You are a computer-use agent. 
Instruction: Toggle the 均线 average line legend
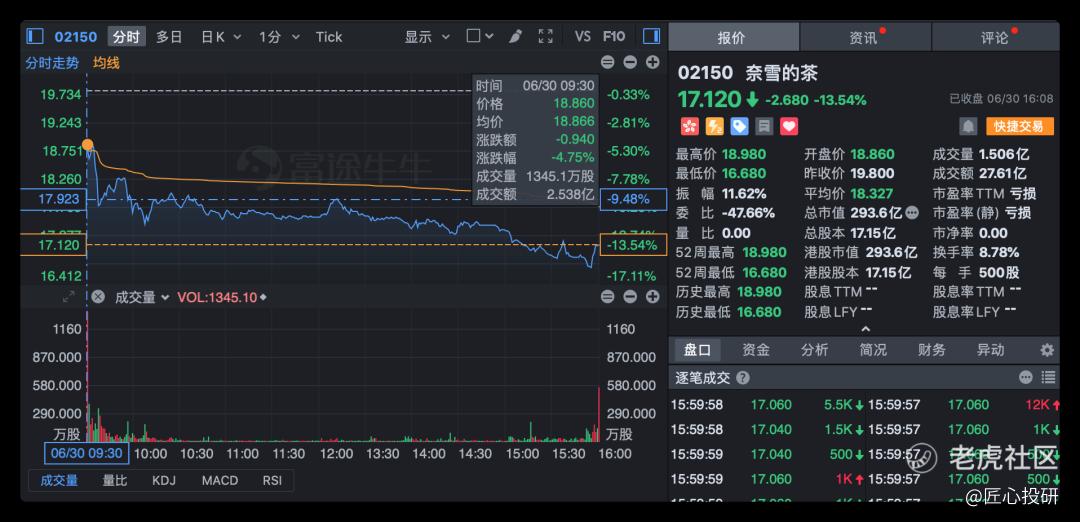click(107, 63)
